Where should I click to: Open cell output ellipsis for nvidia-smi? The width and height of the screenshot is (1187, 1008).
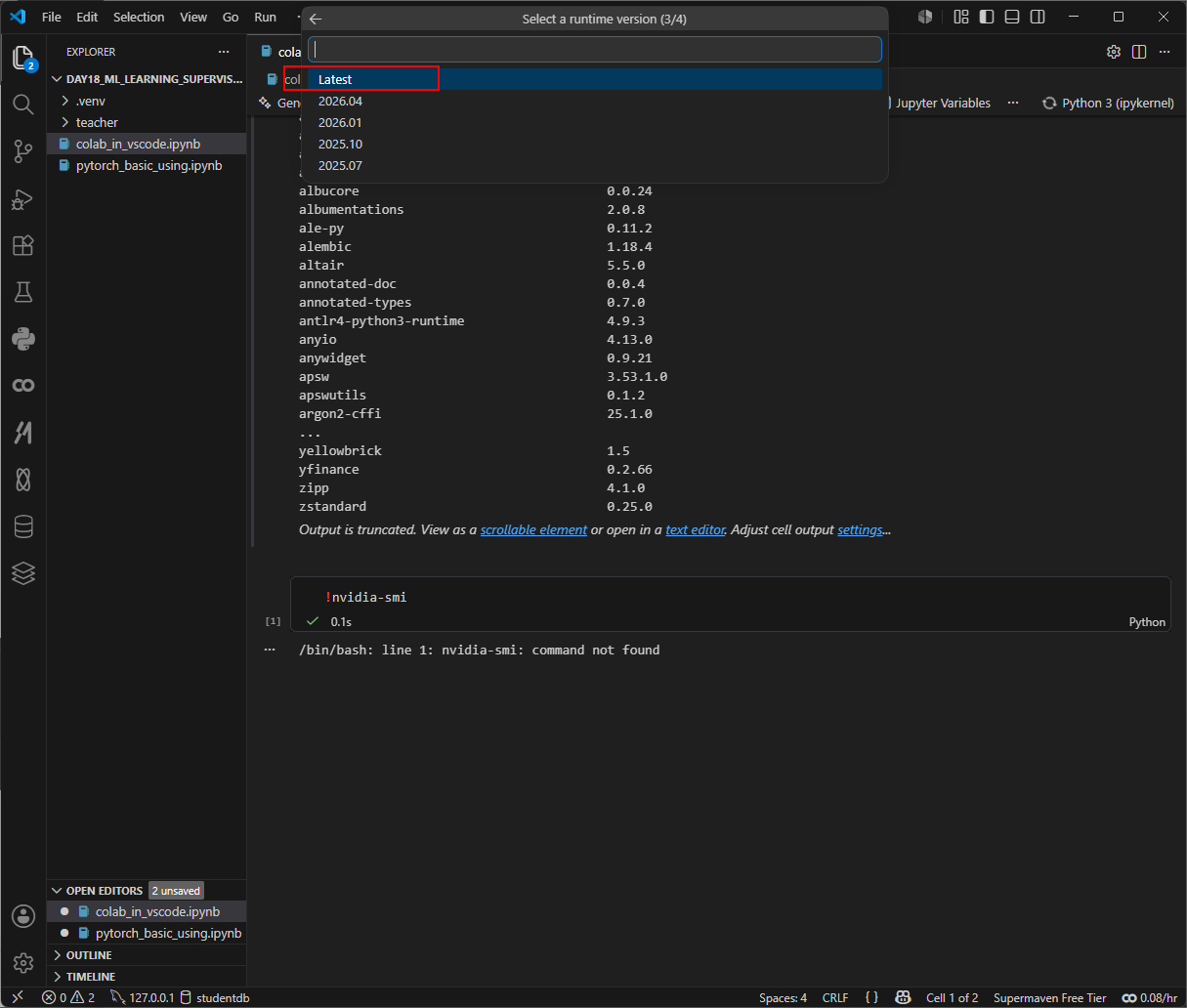[x=270, y=650]
